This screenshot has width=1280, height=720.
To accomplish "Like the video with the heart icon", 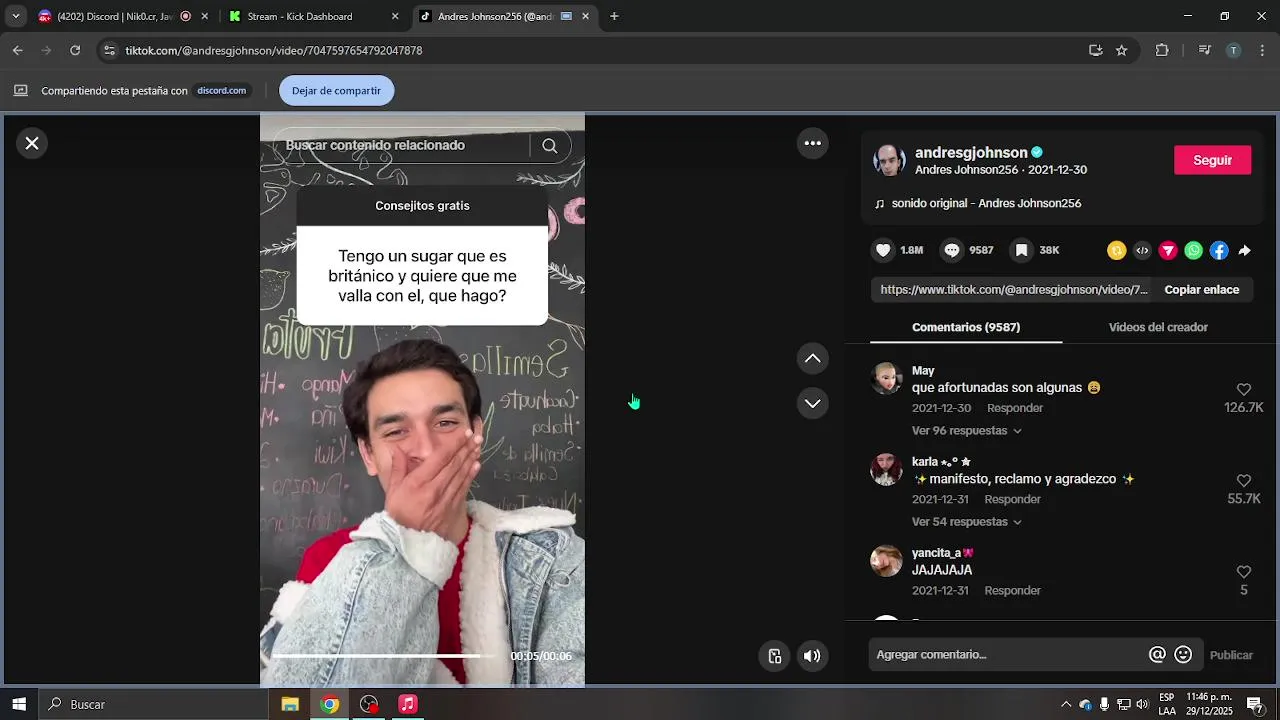I will (x=883, y=250).
